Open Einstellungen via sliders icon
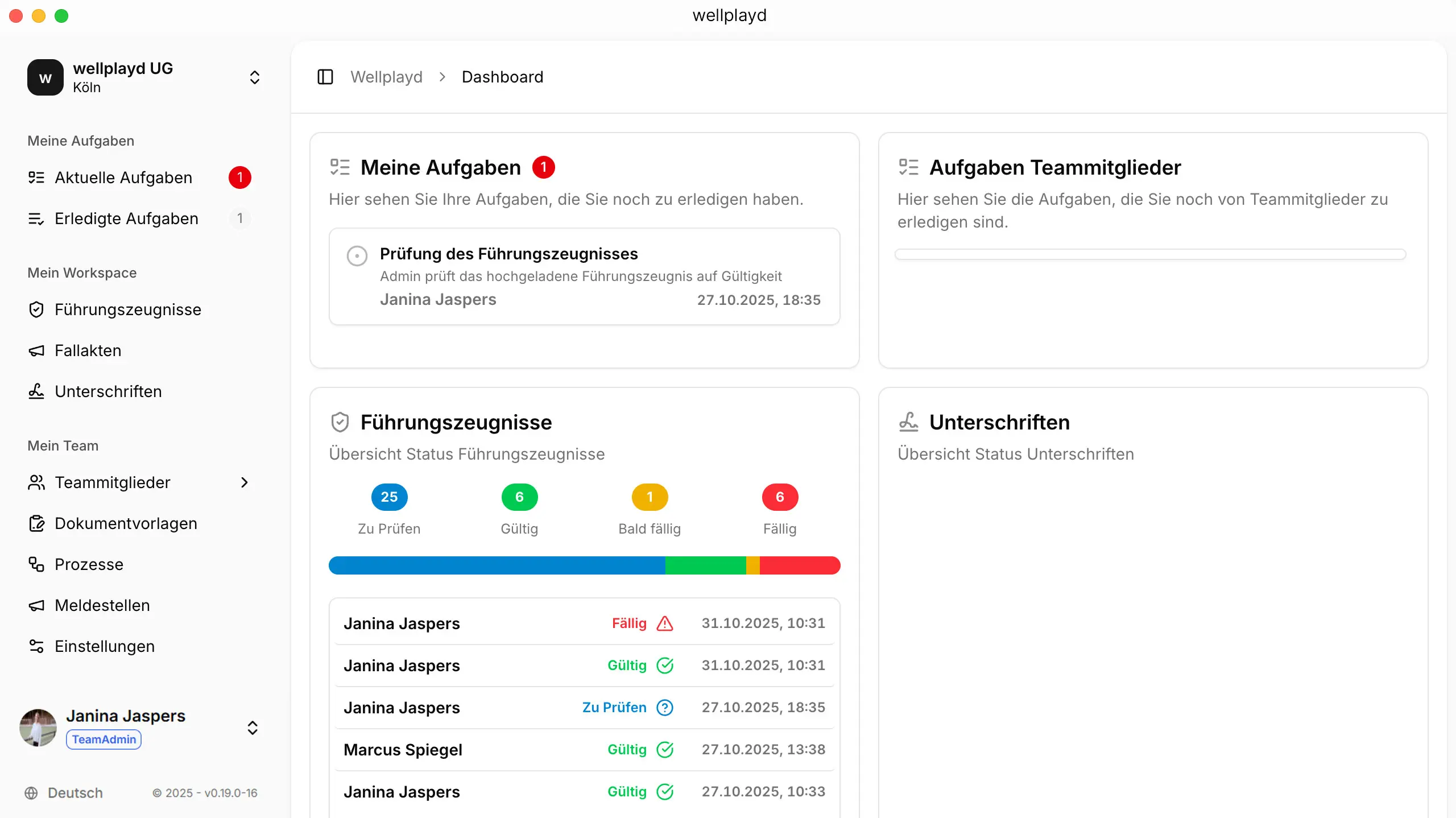 pos(36,646)
